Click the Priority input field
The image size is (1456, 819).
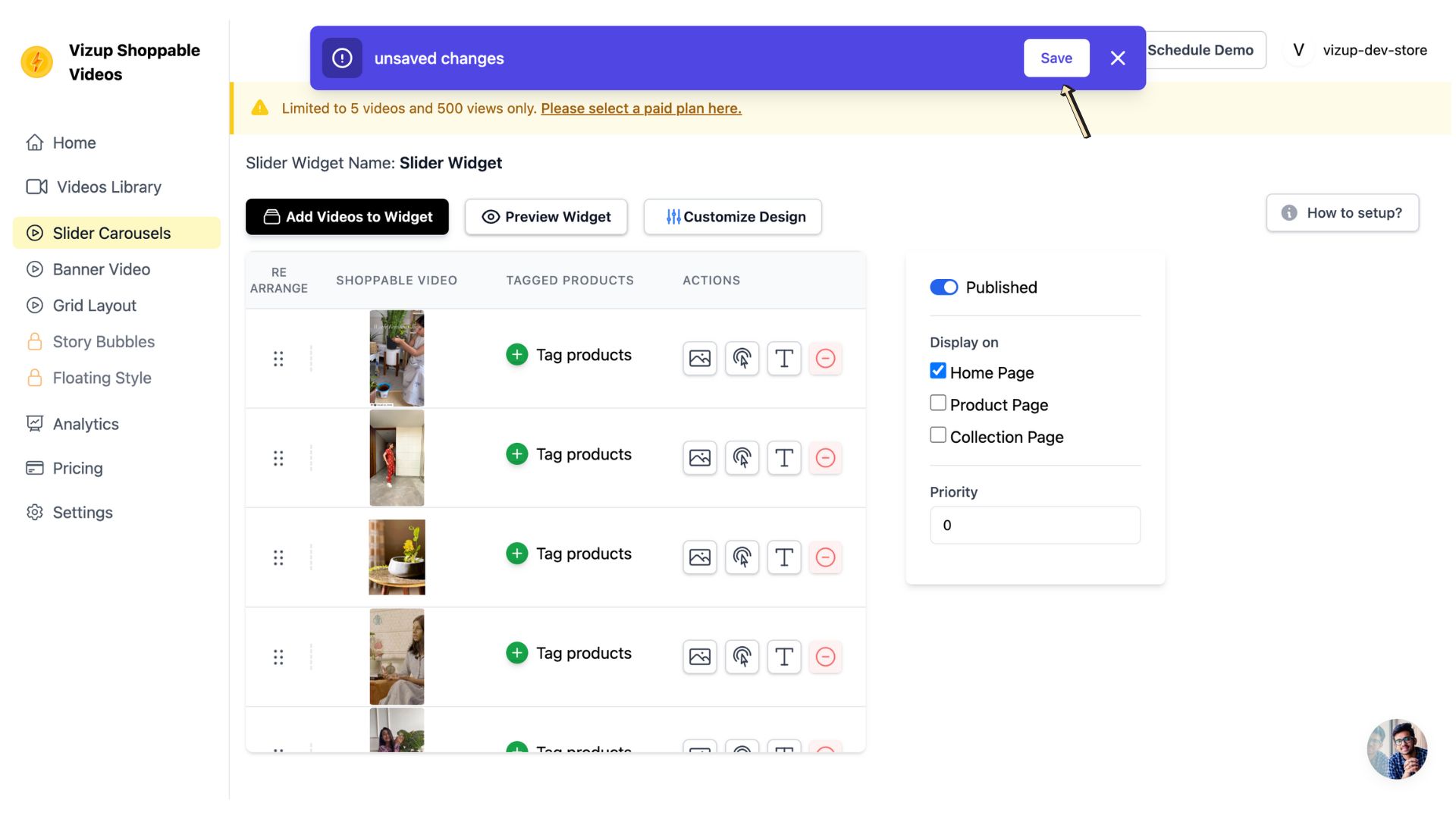(1034, 526)
